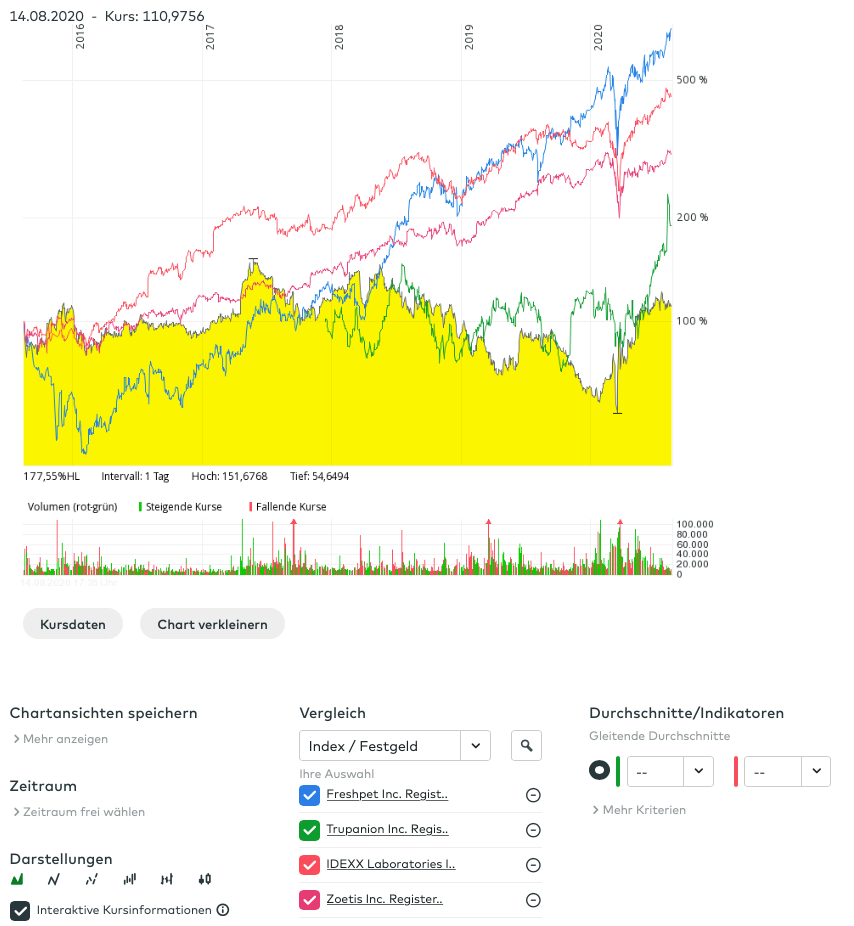Remove Zoetis Inc. from the comparison

(x=533, y=900)
